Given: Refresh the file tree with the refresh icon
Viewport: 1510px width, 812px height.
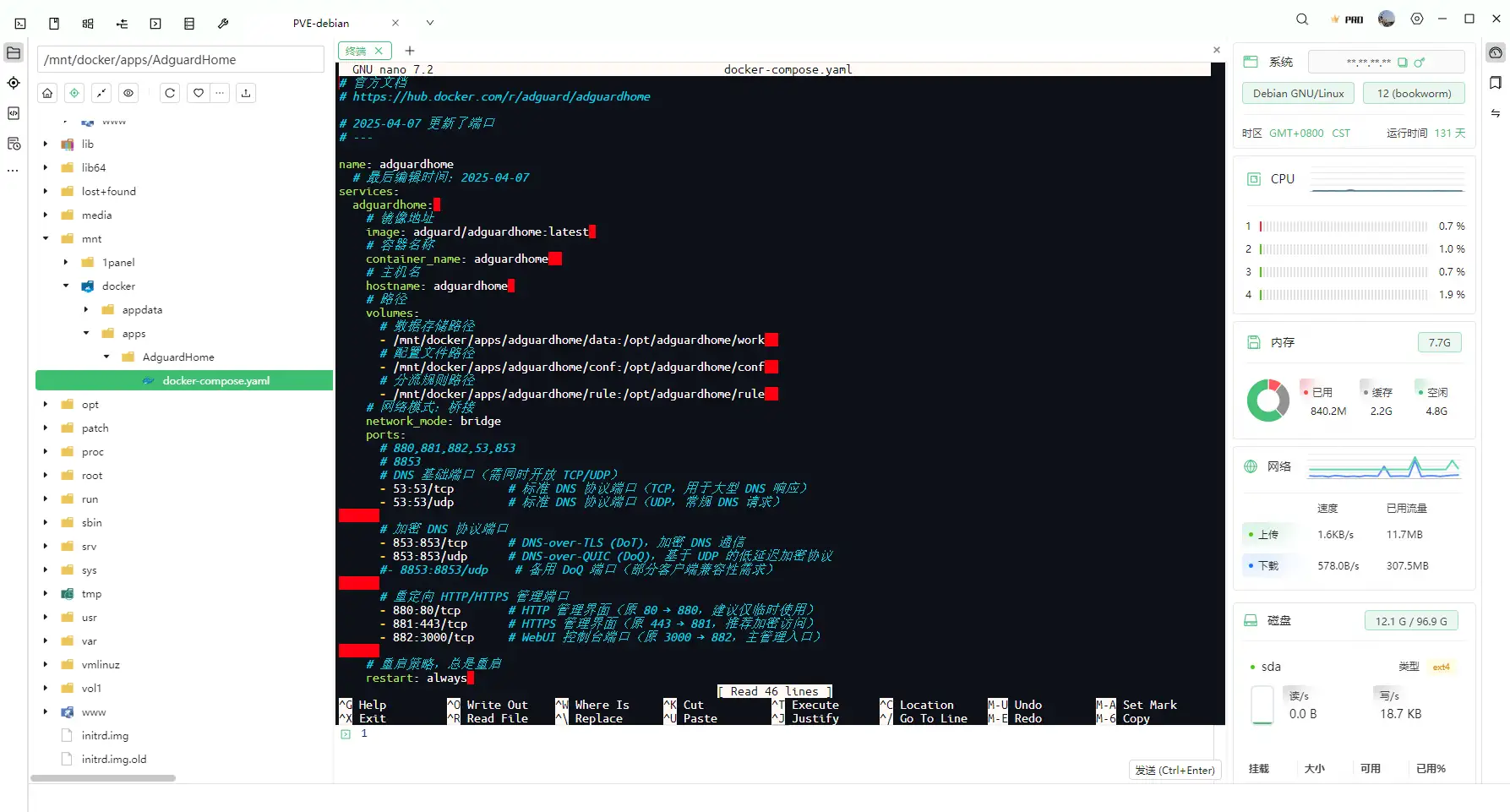Looking at the screenshot, I should 169,93.
